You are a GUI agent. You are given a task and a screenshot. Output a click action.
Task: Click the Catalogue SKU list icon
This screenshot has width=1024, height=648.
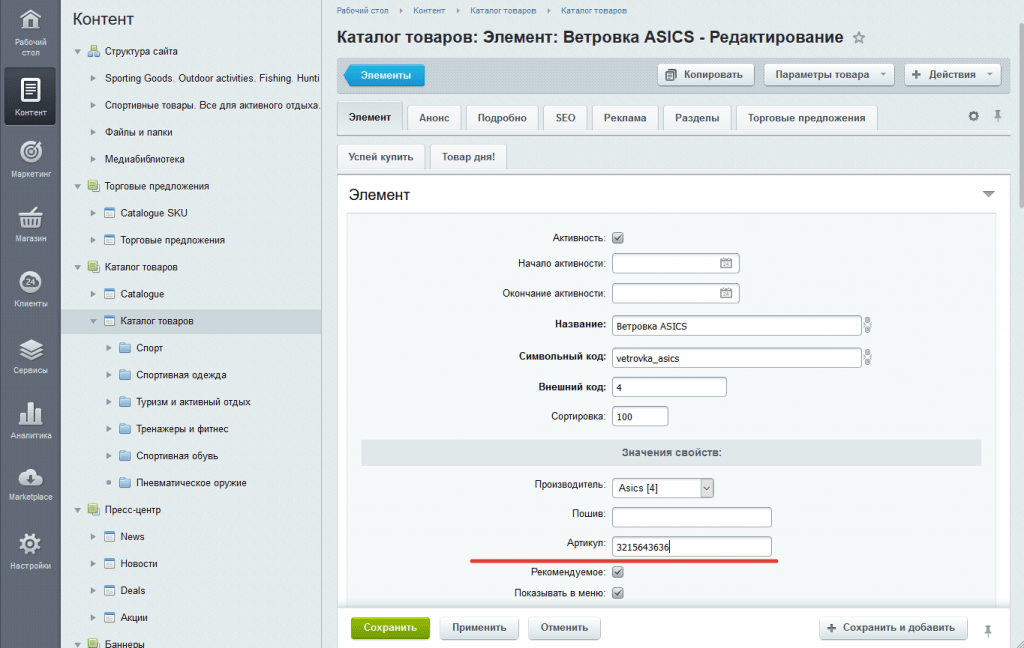click(x=109, y=213)
